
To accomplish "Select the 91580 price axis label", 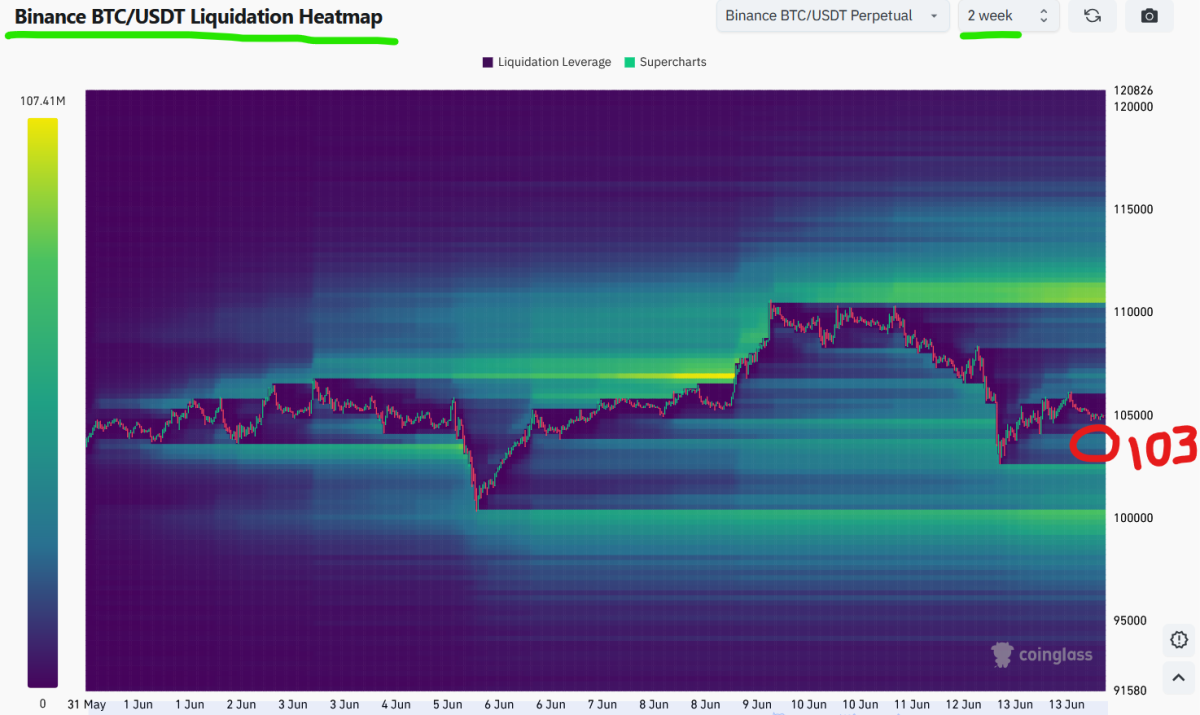I will click(1129, 690).
